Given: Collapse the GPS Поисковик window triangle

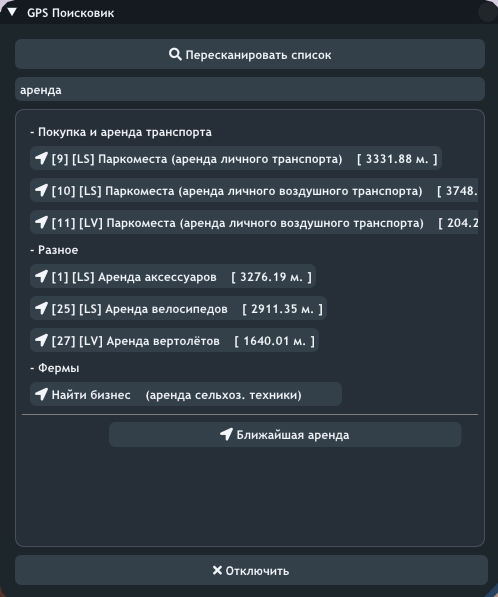Looking at the screenshot, I should click(x=12, y=12).
